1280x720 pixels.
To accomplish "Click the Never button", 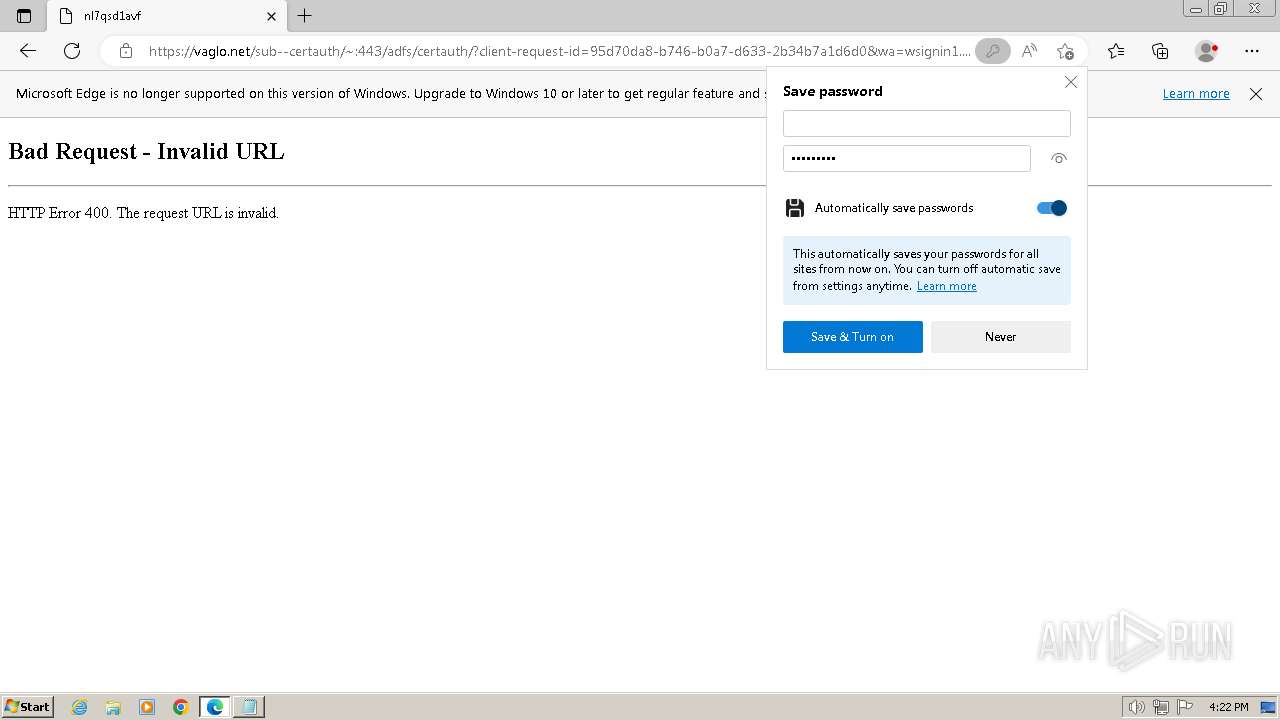I will click(1000, 337).
